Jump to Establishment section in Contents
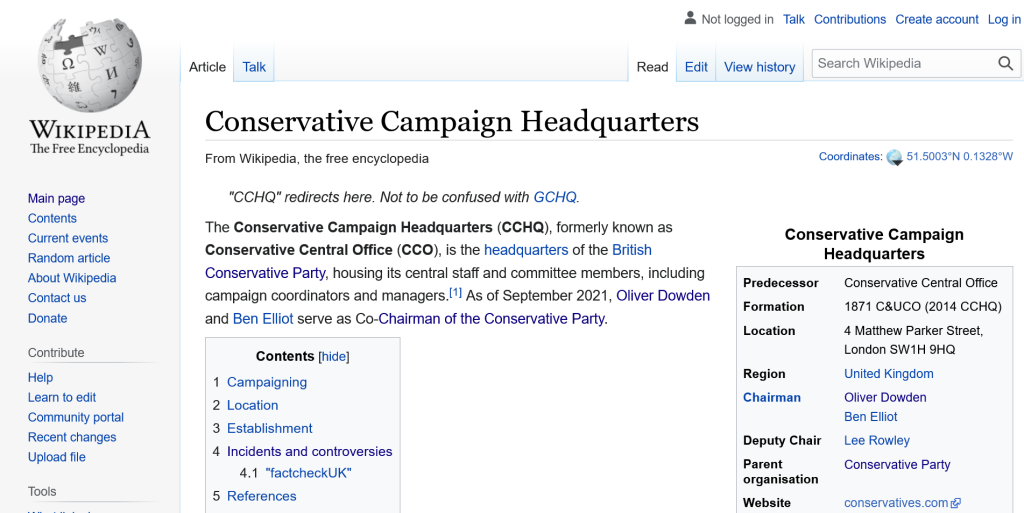The image size is (1024, 513). point(270,429)
